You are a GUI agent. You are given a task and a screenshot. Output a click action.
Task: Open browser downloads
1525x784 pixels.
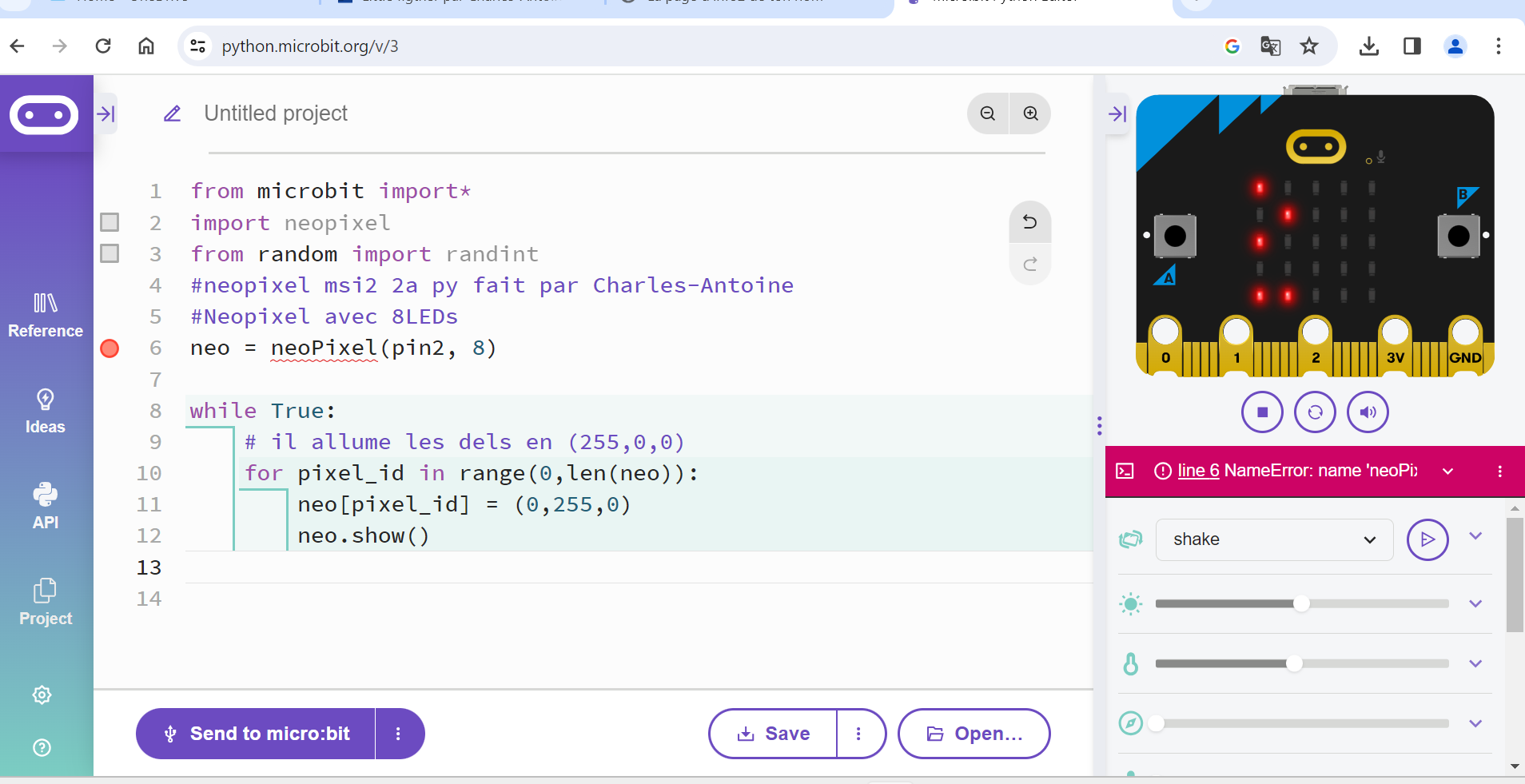(x=1369, y=46)
